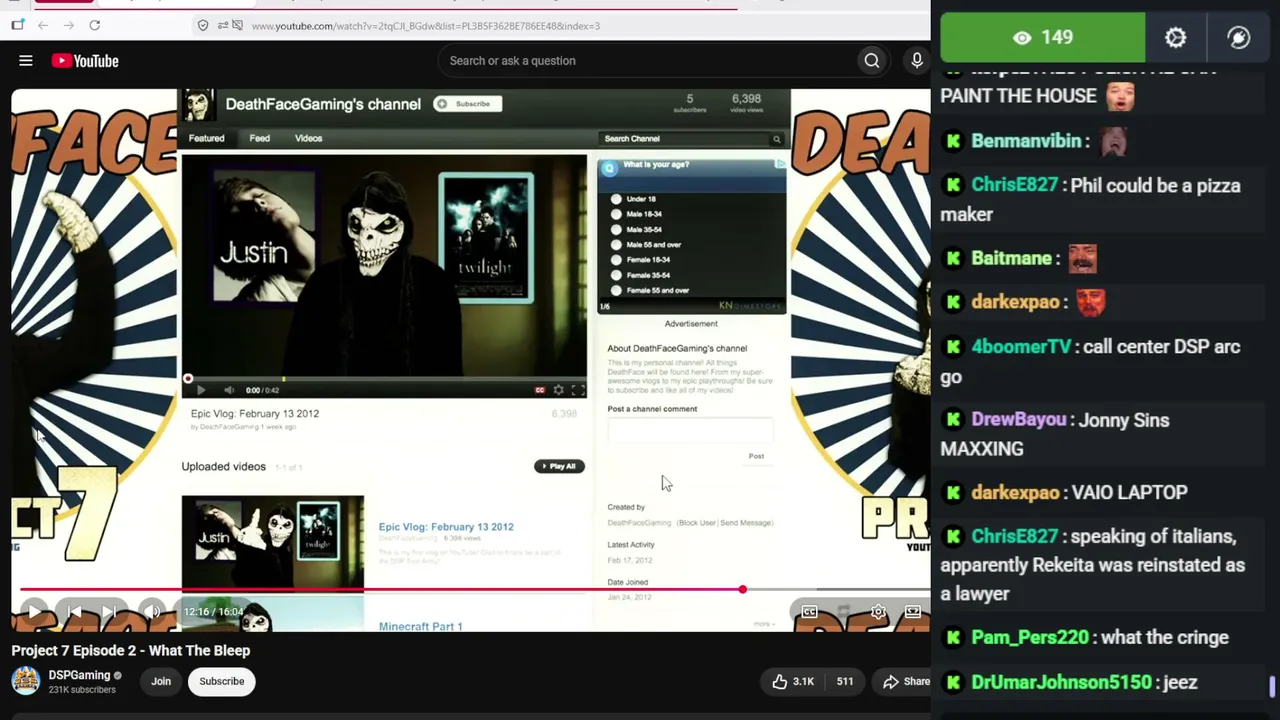Go to YouTube home via the logo
1280x720 pixels.
click(x=85, y=61)
